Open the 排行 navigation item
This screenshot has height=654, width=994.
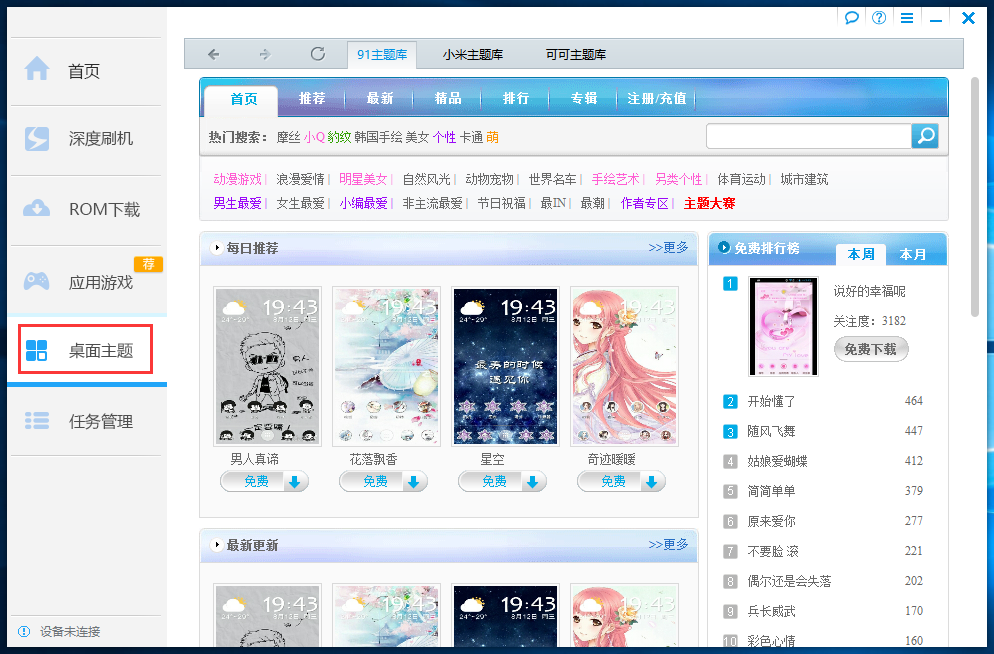(x=518, y=99)
